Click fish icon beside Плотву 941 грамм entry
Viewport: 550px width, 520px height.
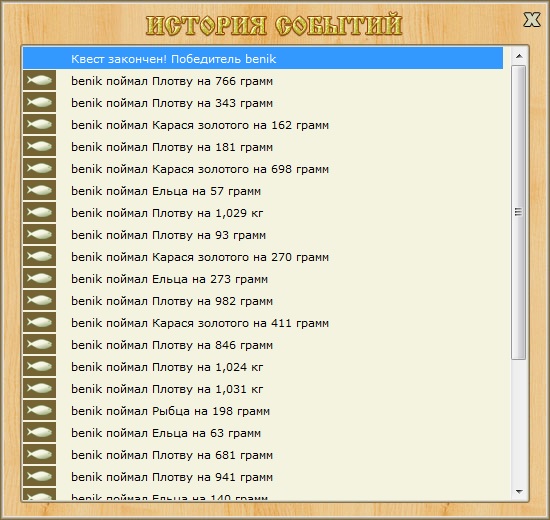pos(39,476)
